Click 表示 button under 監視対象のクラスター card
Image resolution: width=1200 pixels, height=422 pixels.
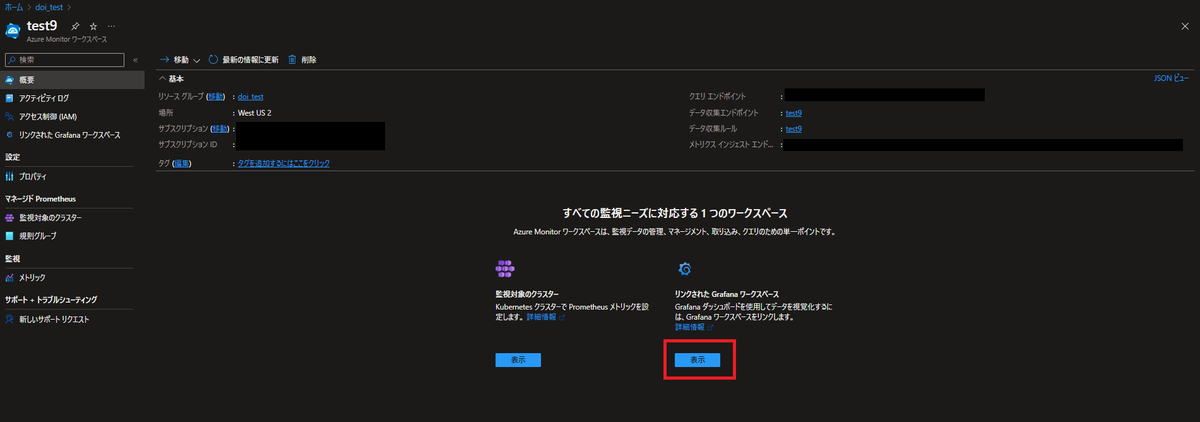tap(518, 360)
